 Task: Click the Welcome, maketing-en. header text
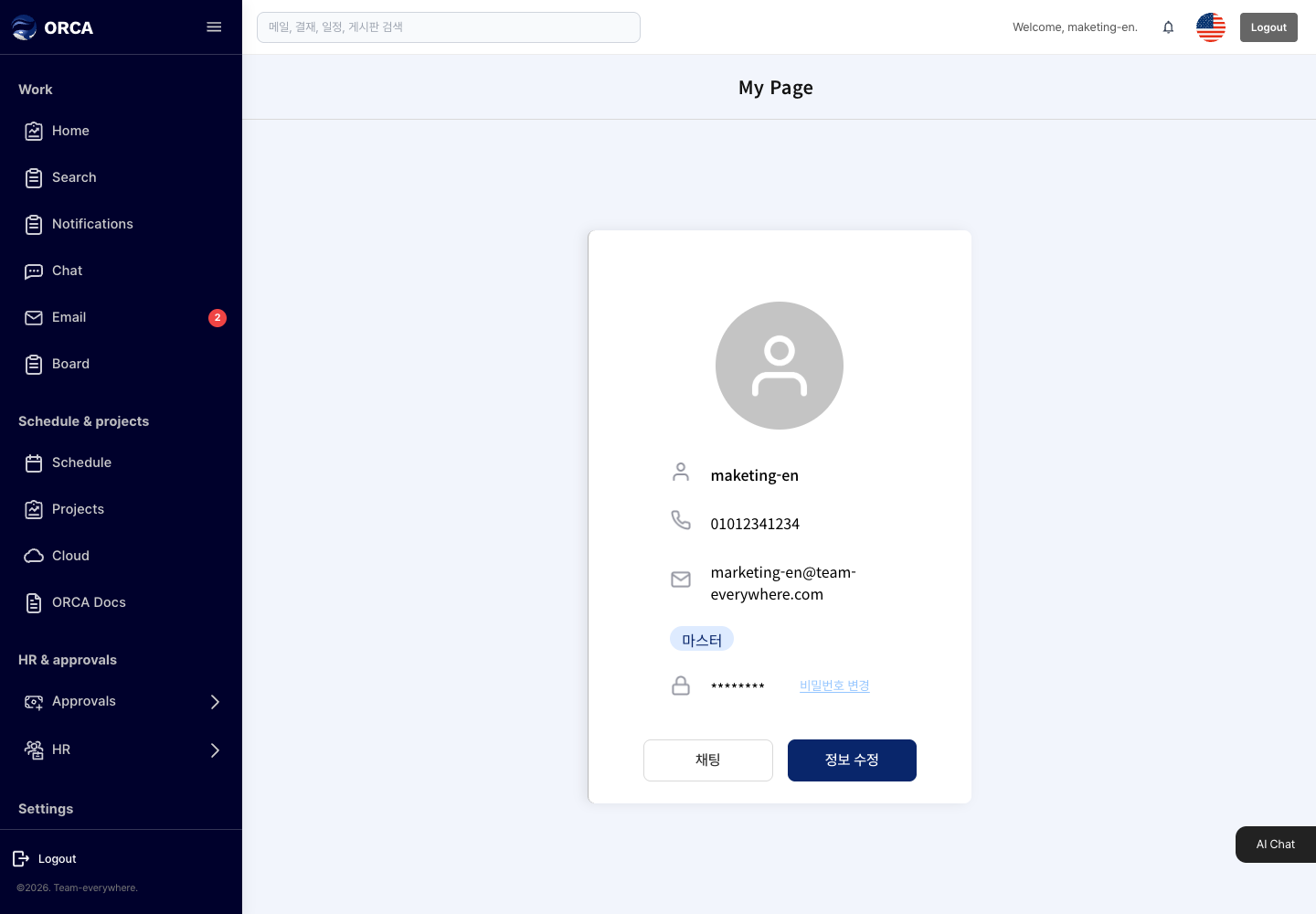tap(1075, 27)
